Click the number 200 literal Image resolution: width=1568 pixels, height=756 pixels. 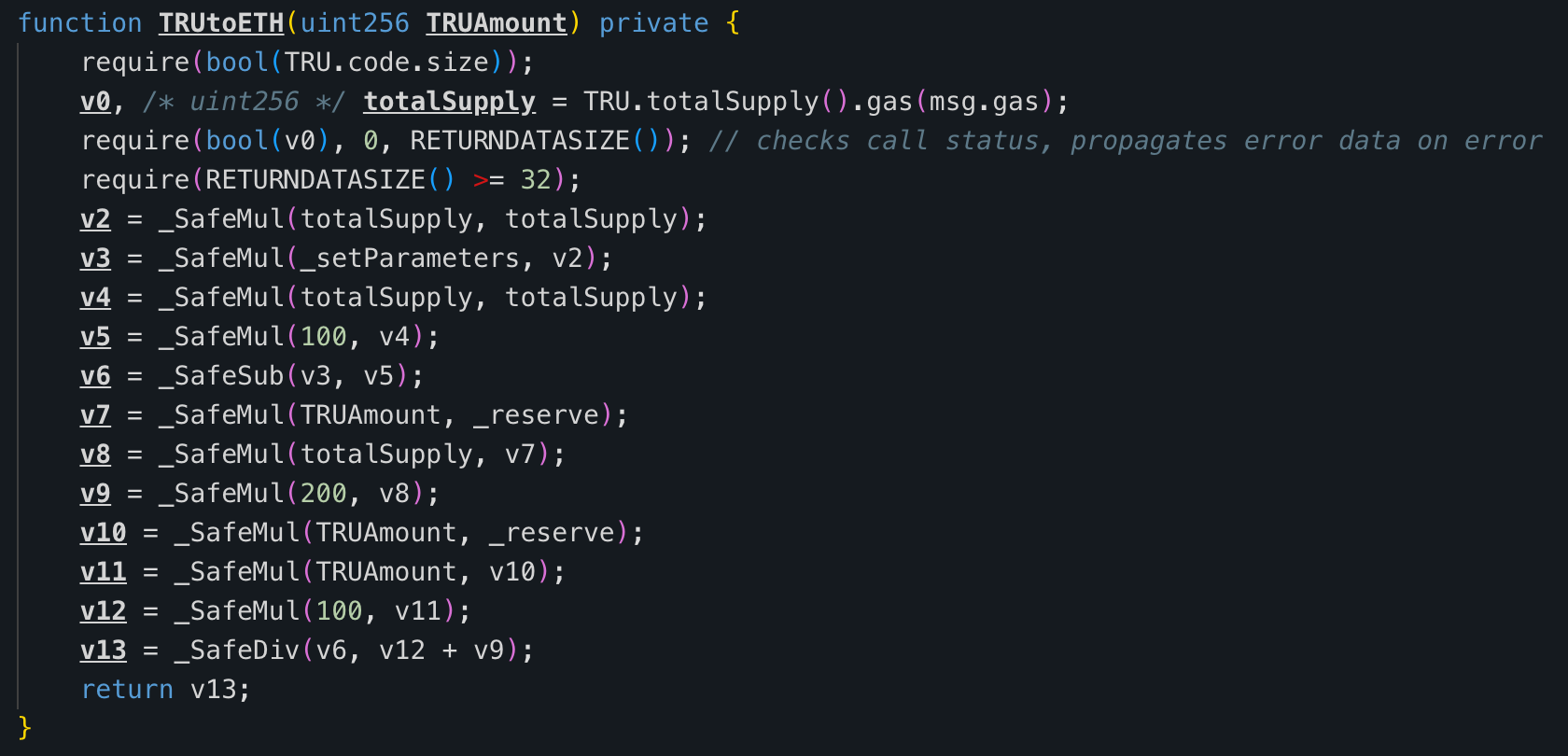(x=323, y=493)
